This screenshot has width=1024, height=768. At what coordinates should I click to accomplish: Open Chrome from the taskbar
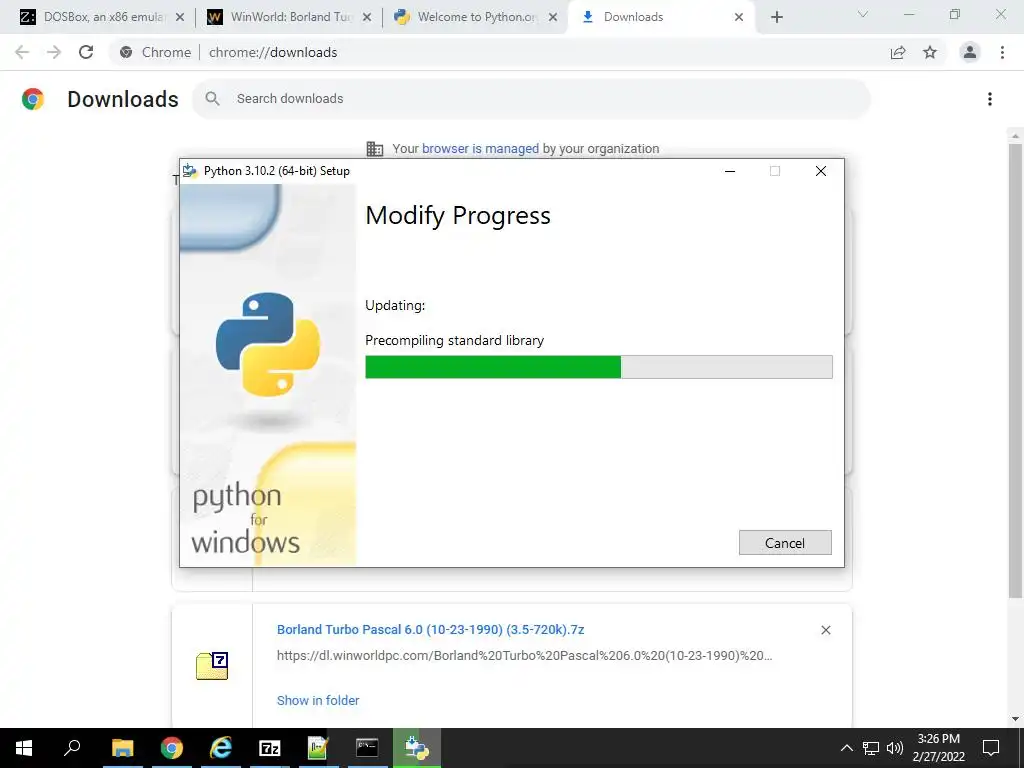(x=172, y=748)
